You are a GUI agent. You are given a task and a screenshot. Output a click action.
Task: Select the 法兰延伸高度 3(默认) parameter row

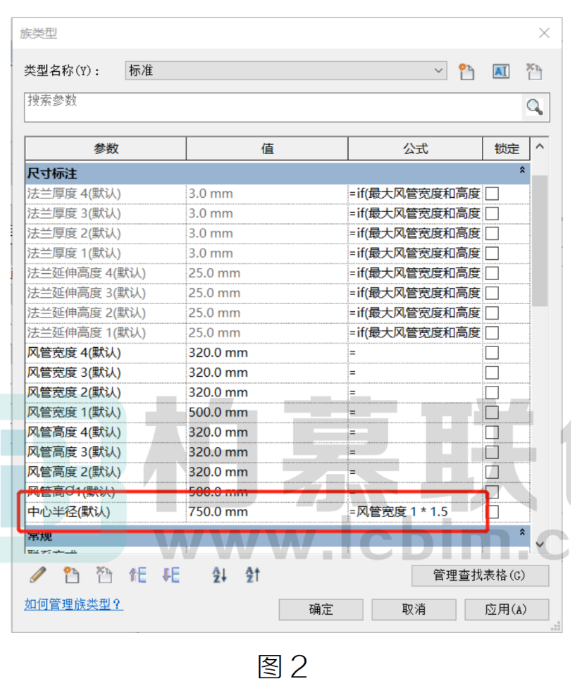point(277,293)
